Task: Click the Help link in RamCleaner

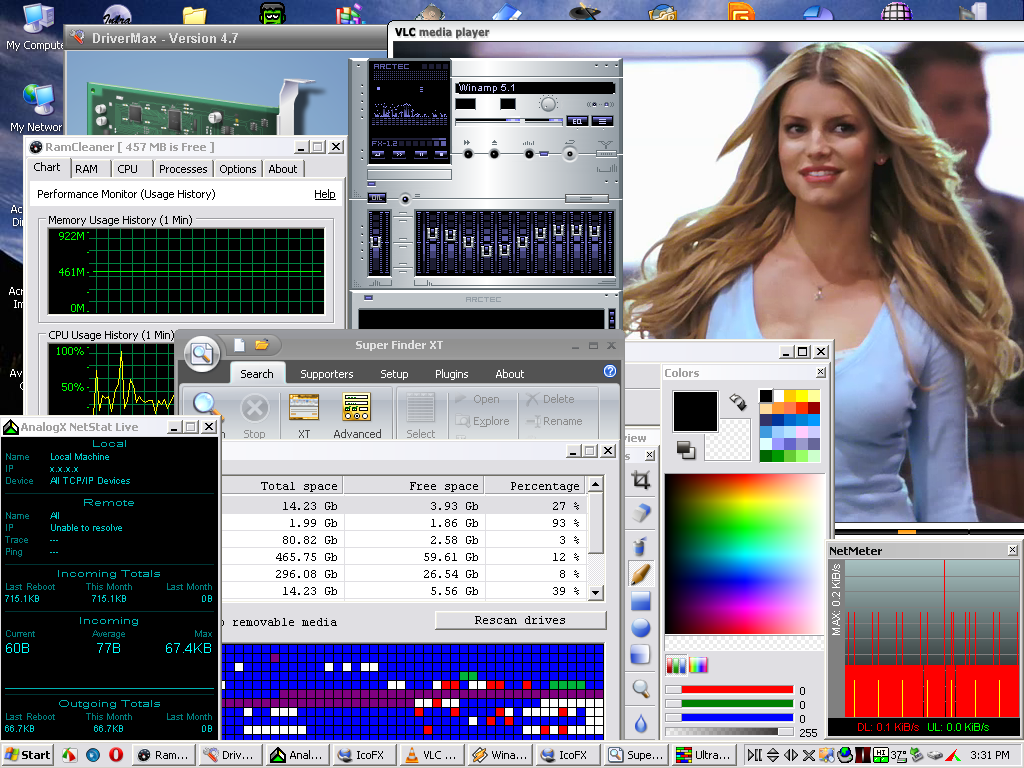Action: click(x=325, y=194)
